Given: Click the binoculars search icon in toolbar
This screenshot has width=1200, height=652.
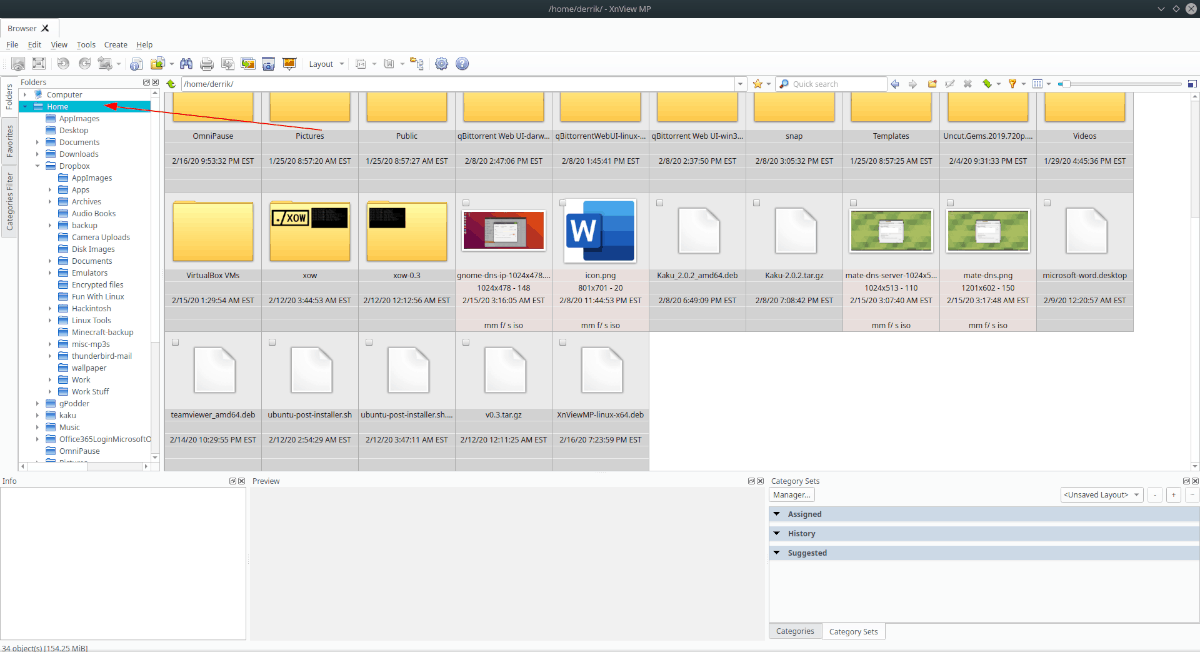Looking at the screenshot, I should tap(186, 64).
